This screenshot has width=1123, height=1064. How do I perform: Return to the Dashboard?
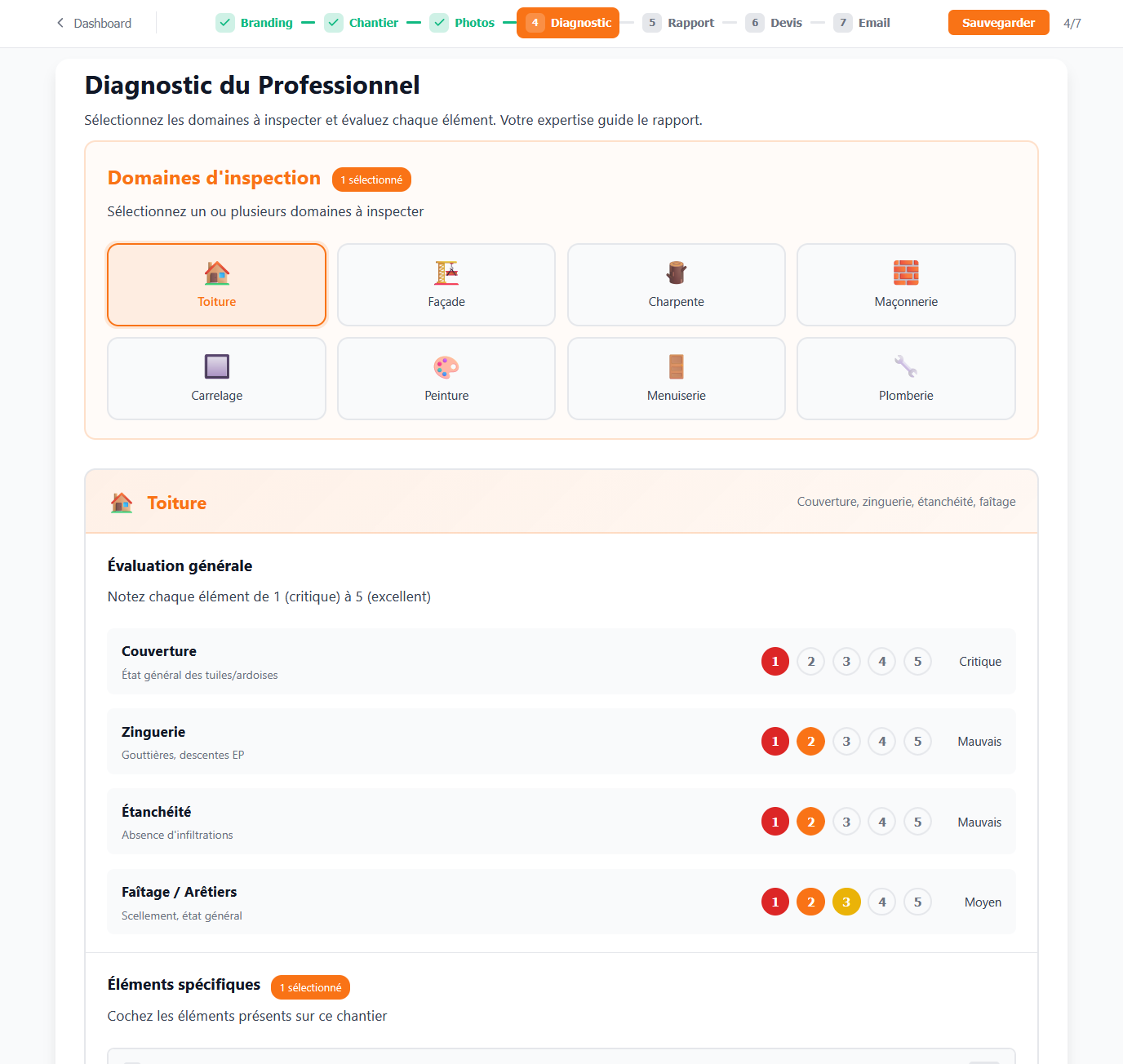point(101,23)
